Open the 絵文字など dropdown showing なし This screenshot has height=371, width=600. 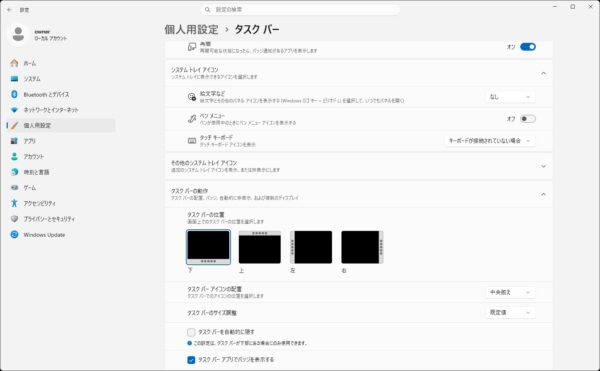click(510, 97)
